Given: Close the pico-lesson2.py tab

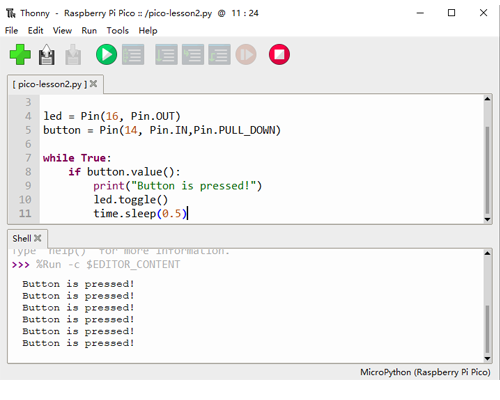Looking at the screenshot, I should (94, 84).
